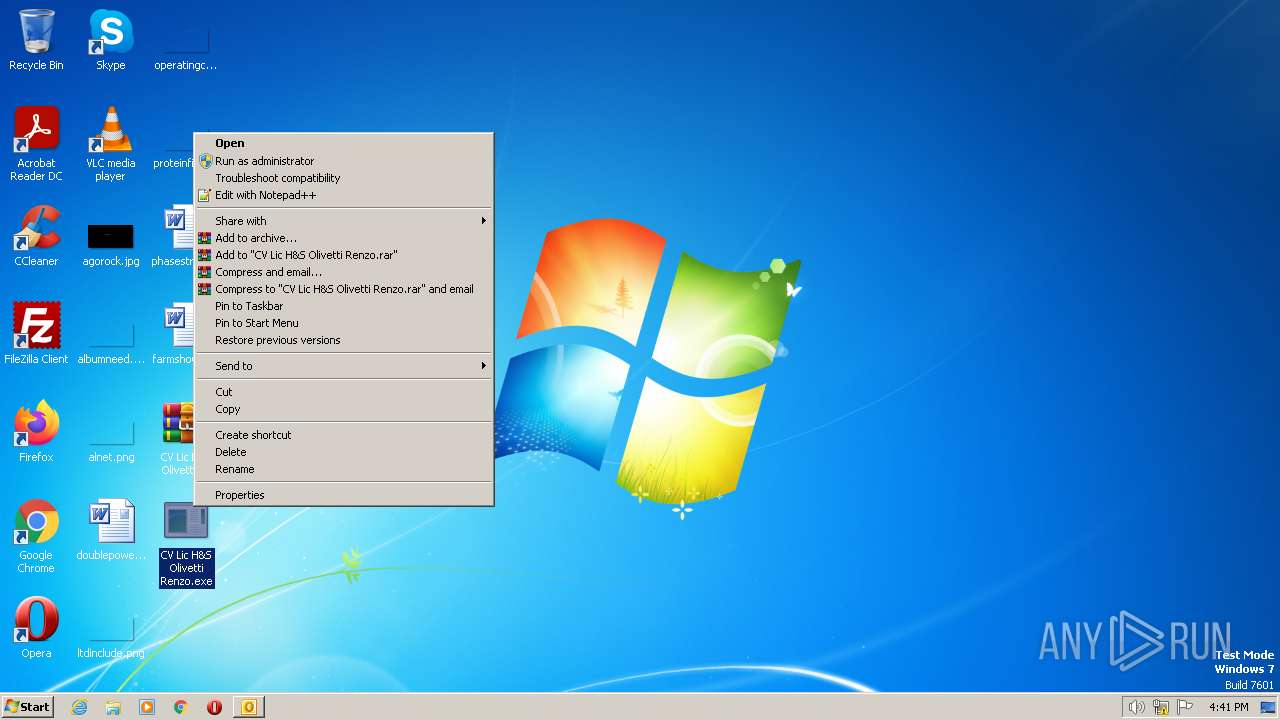Select the FileZilla Client shortcut

tap(36, 334)
